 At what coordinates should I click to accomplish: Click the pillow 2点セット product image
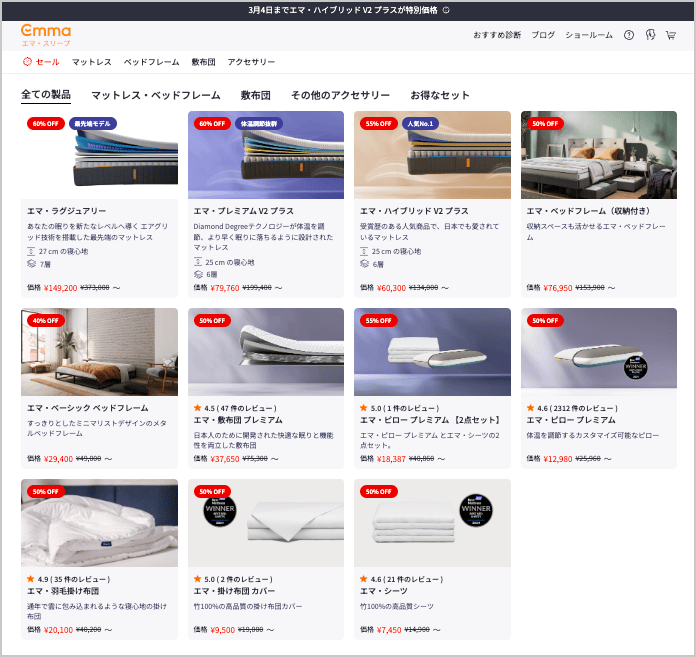pos(432,352)
